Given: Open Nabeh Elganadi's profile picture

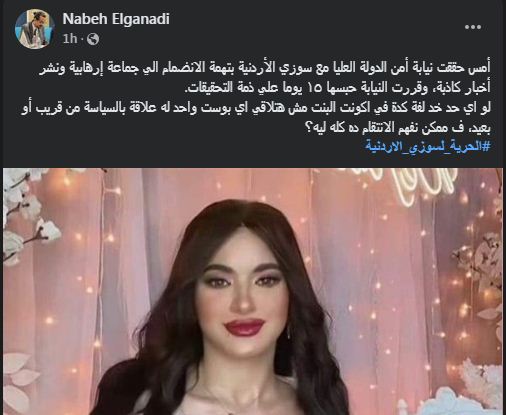Looking at the screenshot, I should click(35, 29).
